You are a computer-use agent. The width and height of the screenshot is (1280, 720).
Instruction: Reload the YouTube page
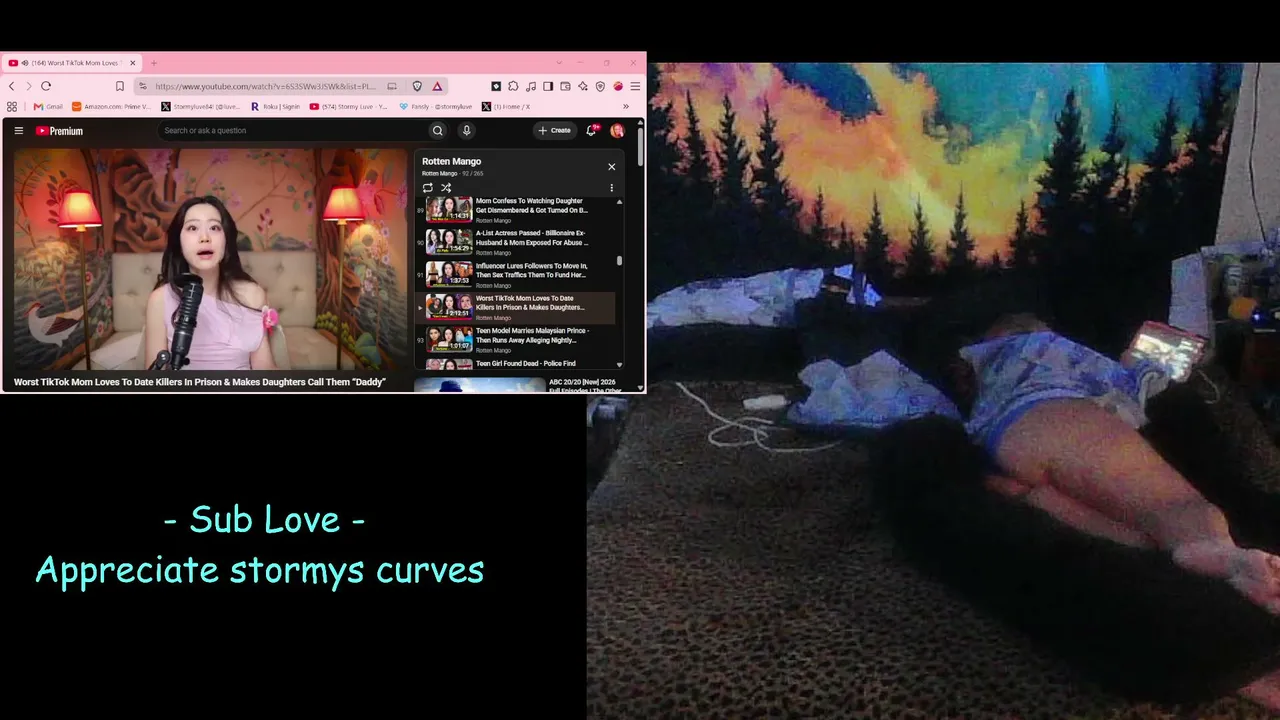pyautogui.click(x=46, y=86)
